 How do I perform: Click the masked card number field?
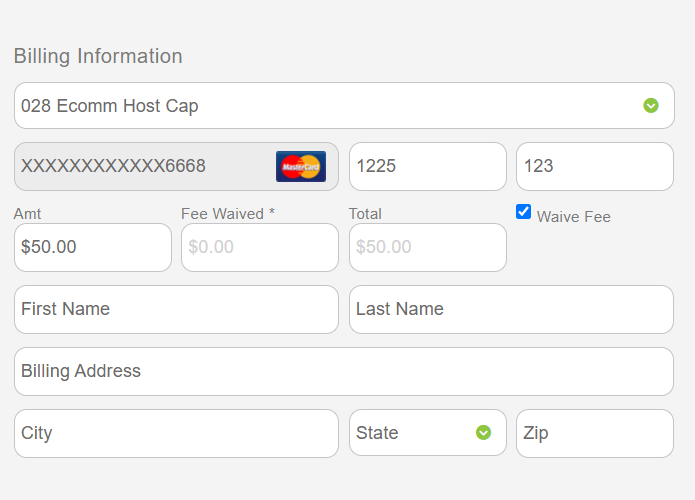(140, 166)
